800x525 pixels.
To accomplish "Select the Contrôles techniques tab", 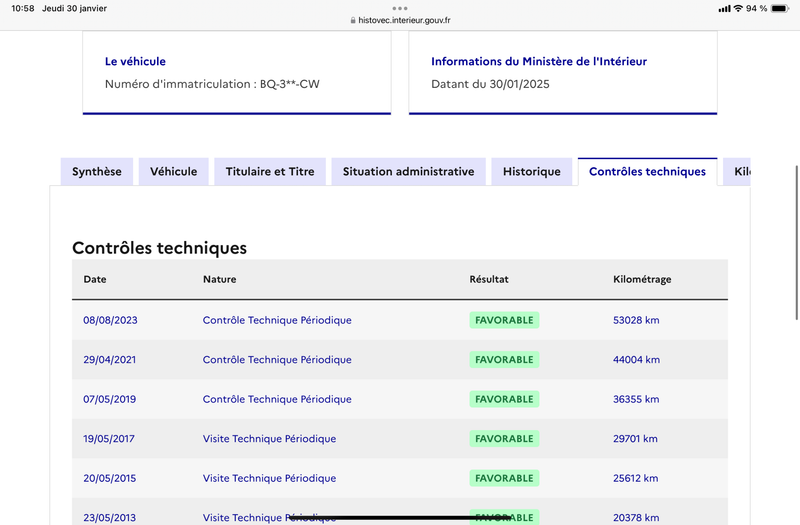I will (647, 172).
